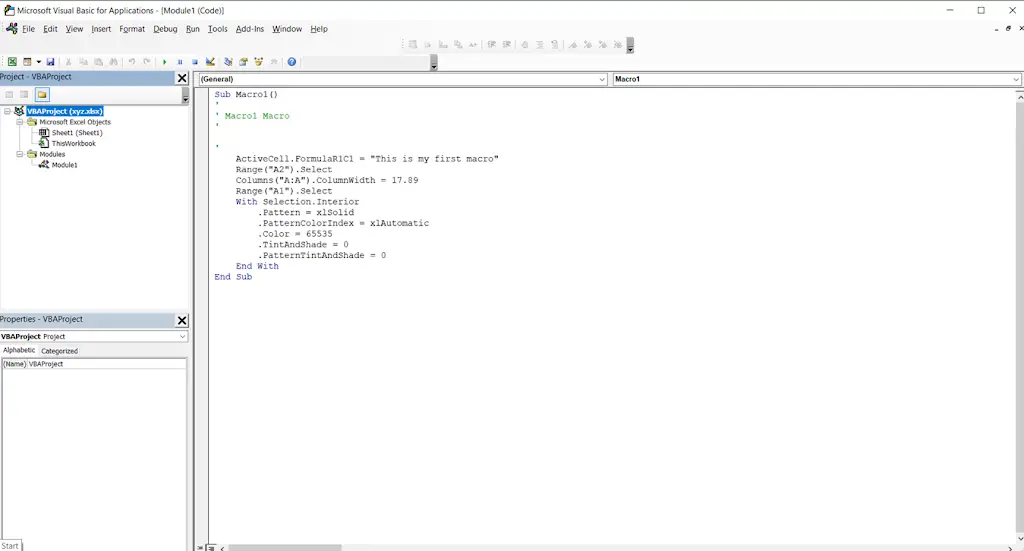1024x551 pixels.
Task: Click the Clear All Bookmarks icon
Action: click(618, 44)
